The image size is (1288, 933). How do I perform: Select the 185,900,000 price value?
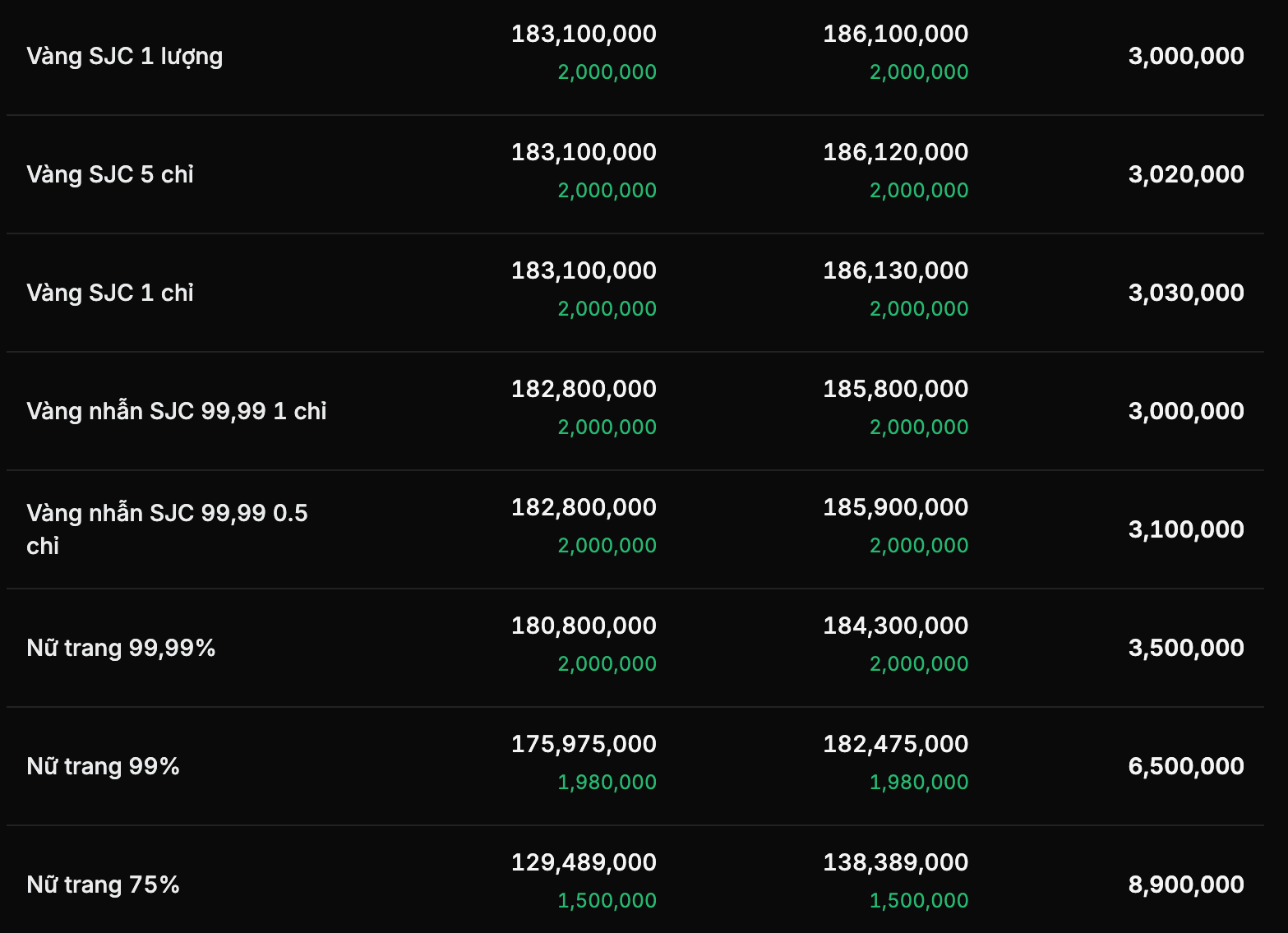895,507
